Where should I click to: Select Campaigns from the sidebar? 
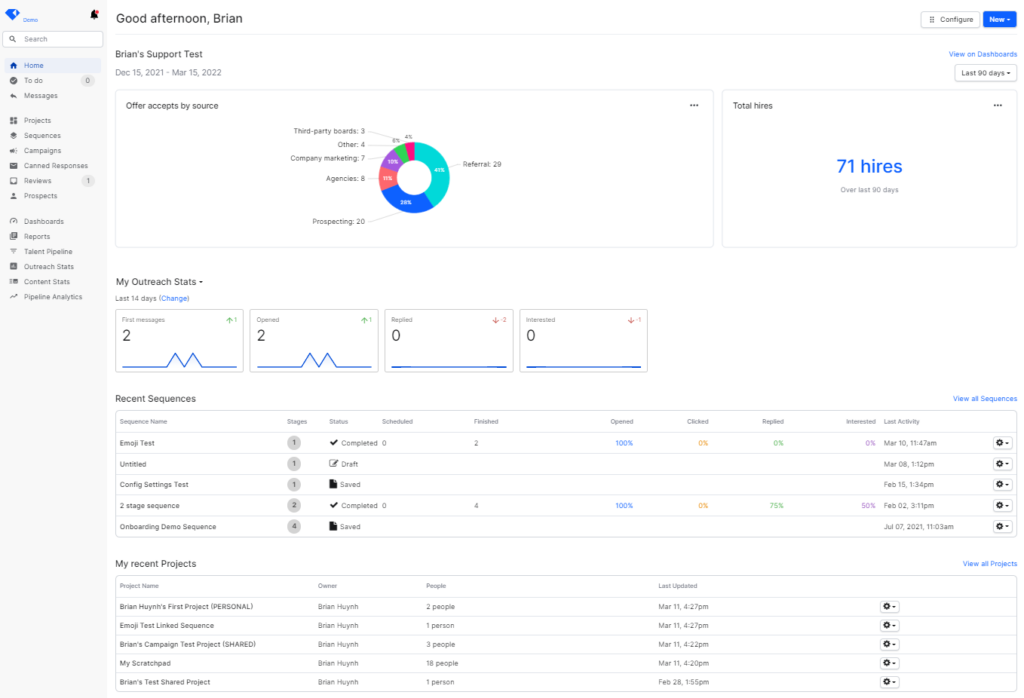click(41, 150)
